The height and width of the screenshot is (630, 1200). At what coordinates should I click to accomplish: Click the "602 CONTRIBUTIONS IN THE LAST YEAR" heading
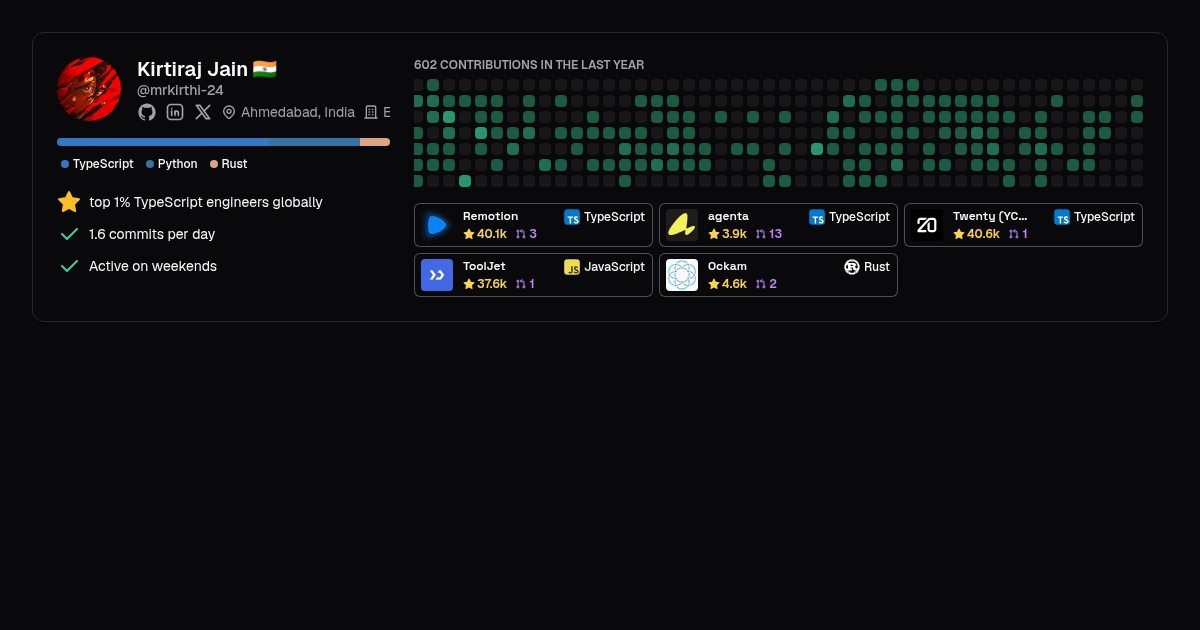pyautogui.click(x=529, y=65)
